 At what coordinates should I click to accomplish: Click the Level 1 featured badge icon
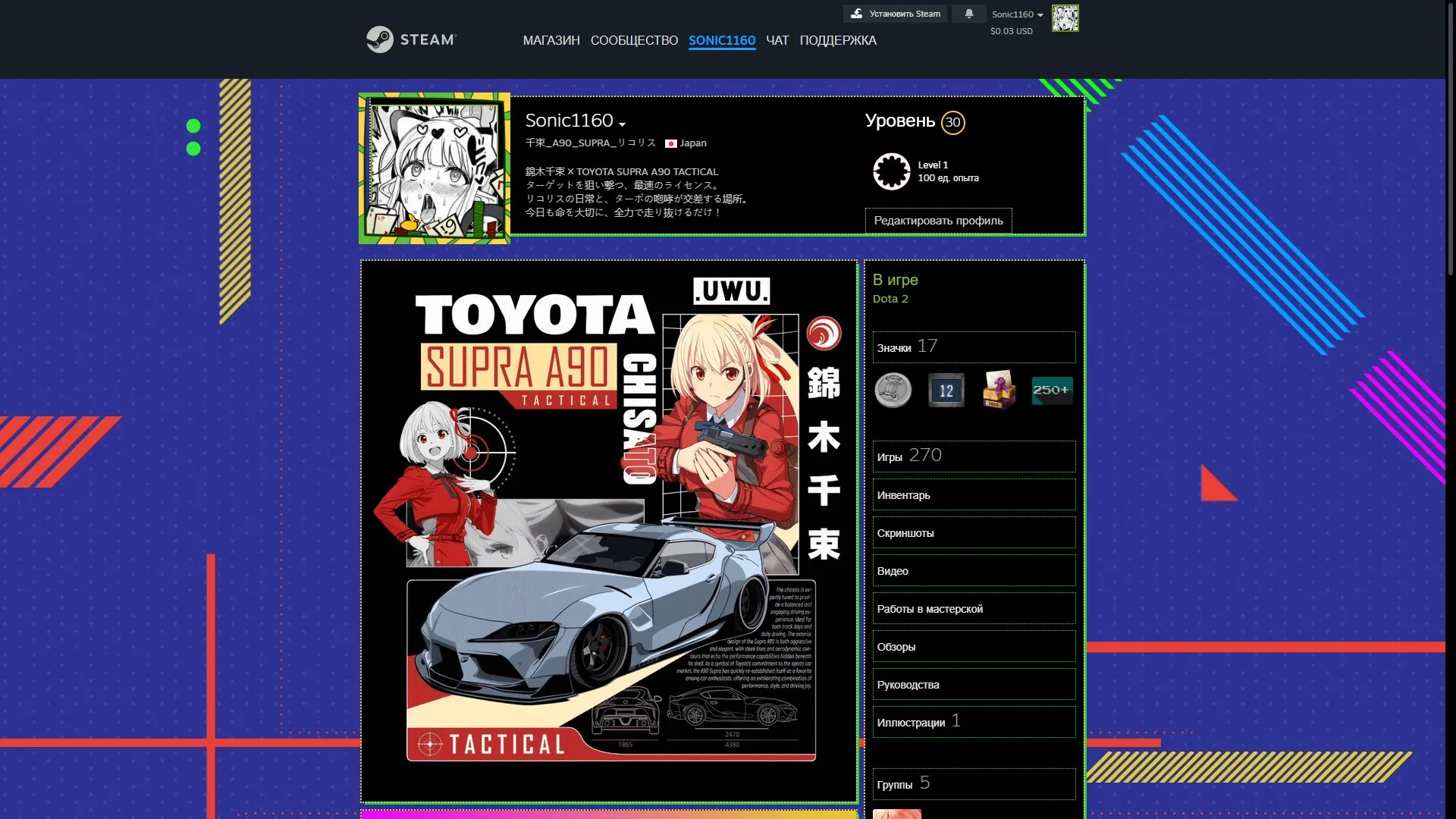pos(891,171)
